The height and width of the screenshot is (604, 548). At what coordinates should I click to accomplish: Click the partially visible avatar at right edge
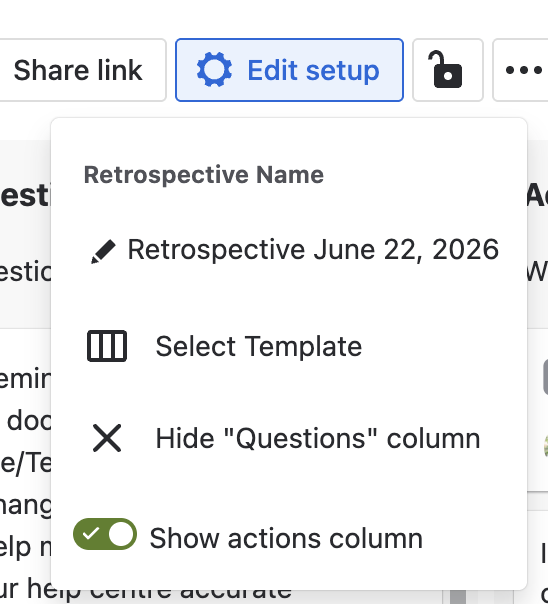tap(546, 446)
